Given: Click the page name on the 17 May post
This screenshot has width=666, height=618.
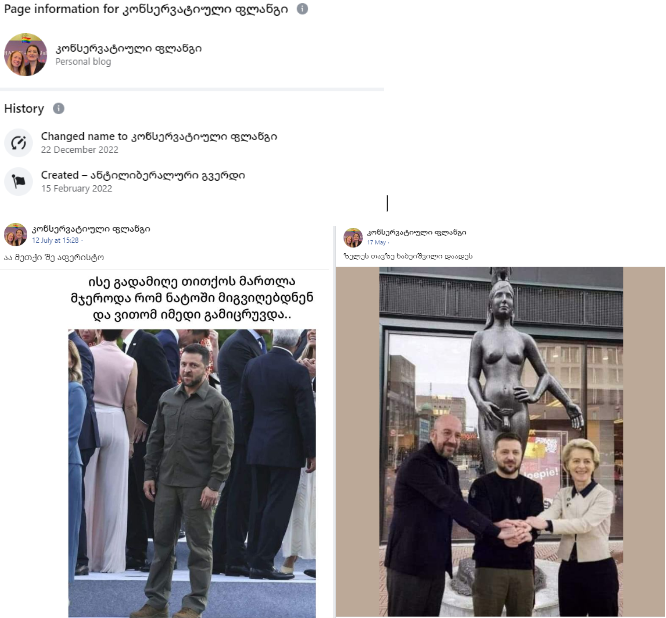Looking at the screenshot, I should coord(417,232).
